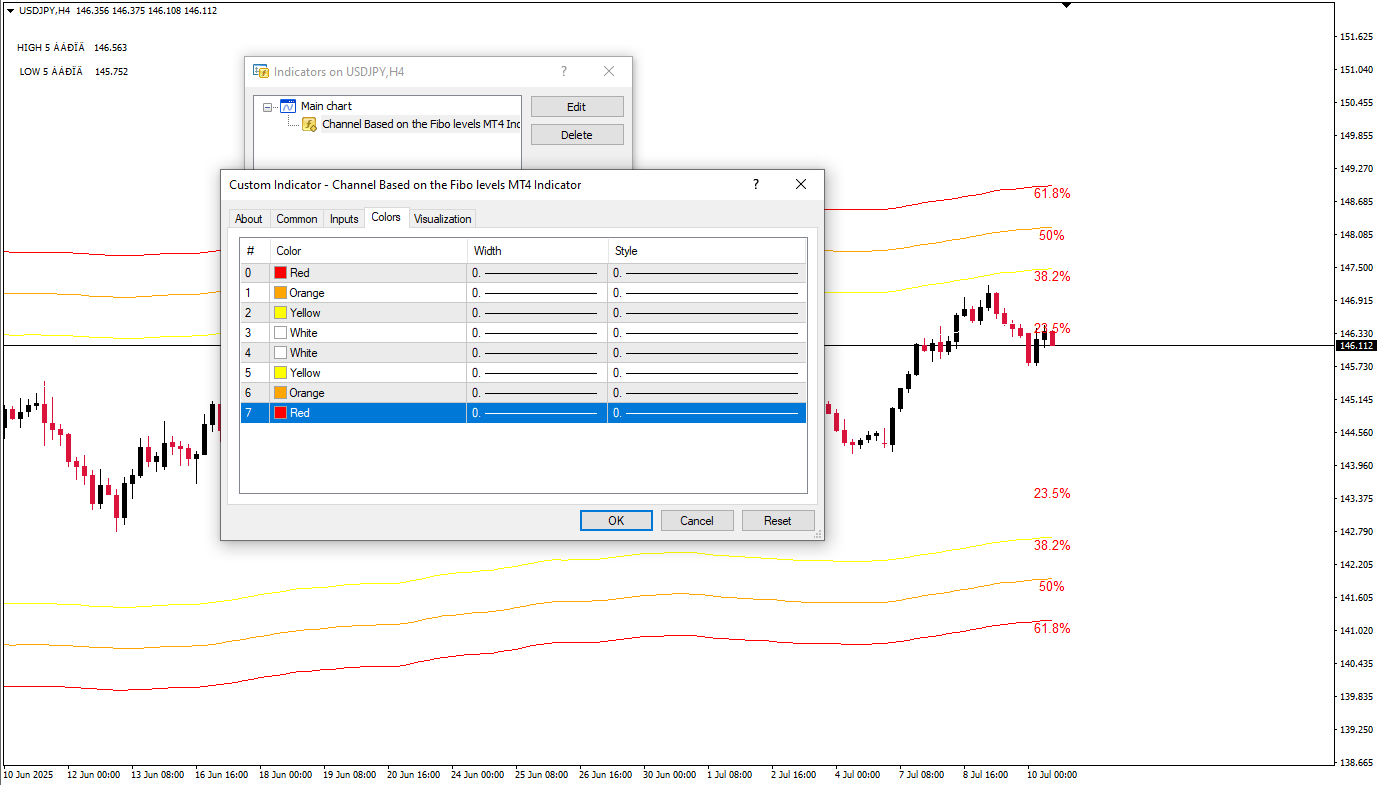Click the Channel Fibo indicator icon in tree

(310, 124)
